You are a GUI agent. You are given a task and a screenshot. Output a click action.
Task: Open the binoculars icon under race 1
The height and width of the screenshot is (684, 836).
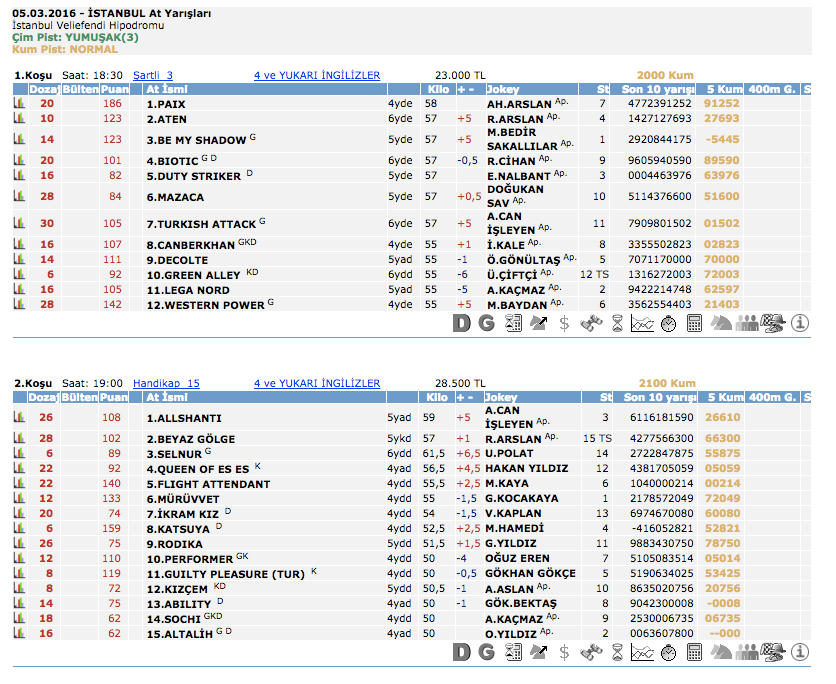pyautogui.click(x=591, y=323)
